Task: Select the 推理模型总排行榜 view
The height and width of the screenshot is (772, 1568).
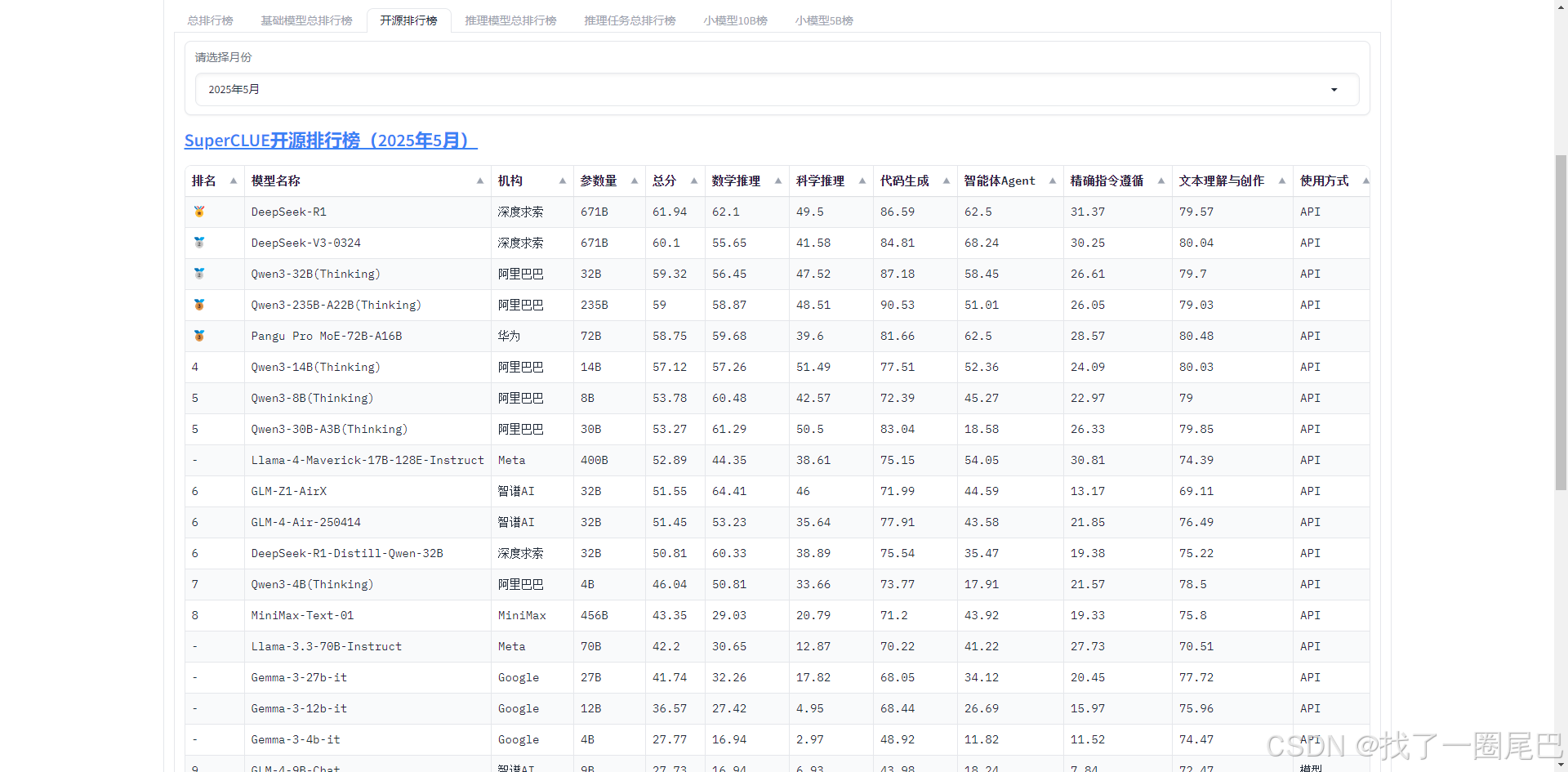Action: 510,20
